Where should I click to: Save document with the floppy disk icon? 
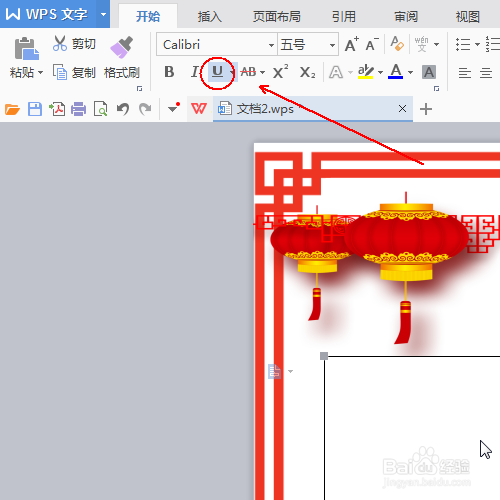[x=35, y=109]
